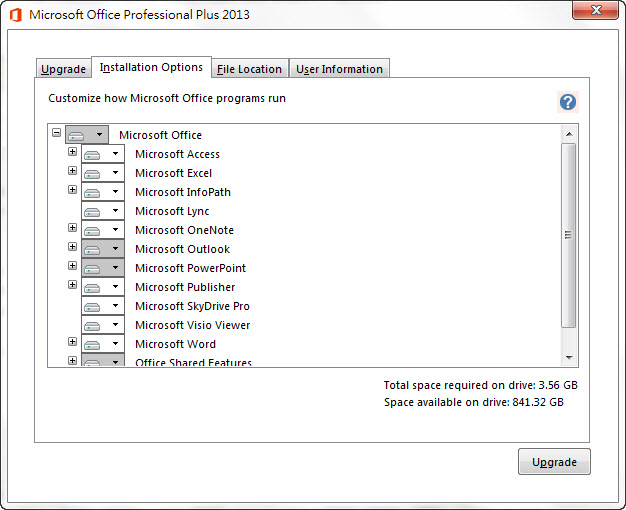Expand the Microsoft Outlook tree node
Viewport: 626px width, 510px height.
click(72, 246)
